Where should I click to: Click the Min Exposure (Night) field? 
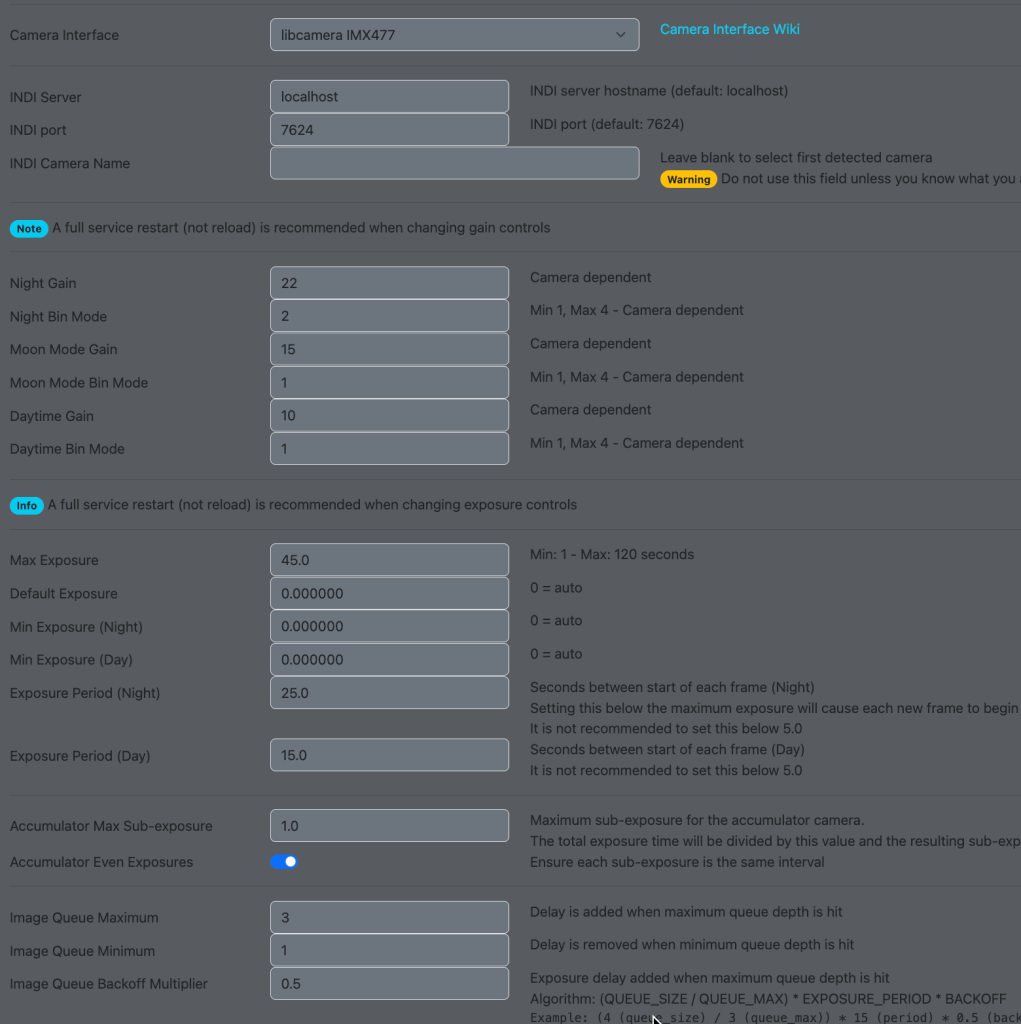pos(389,626)
